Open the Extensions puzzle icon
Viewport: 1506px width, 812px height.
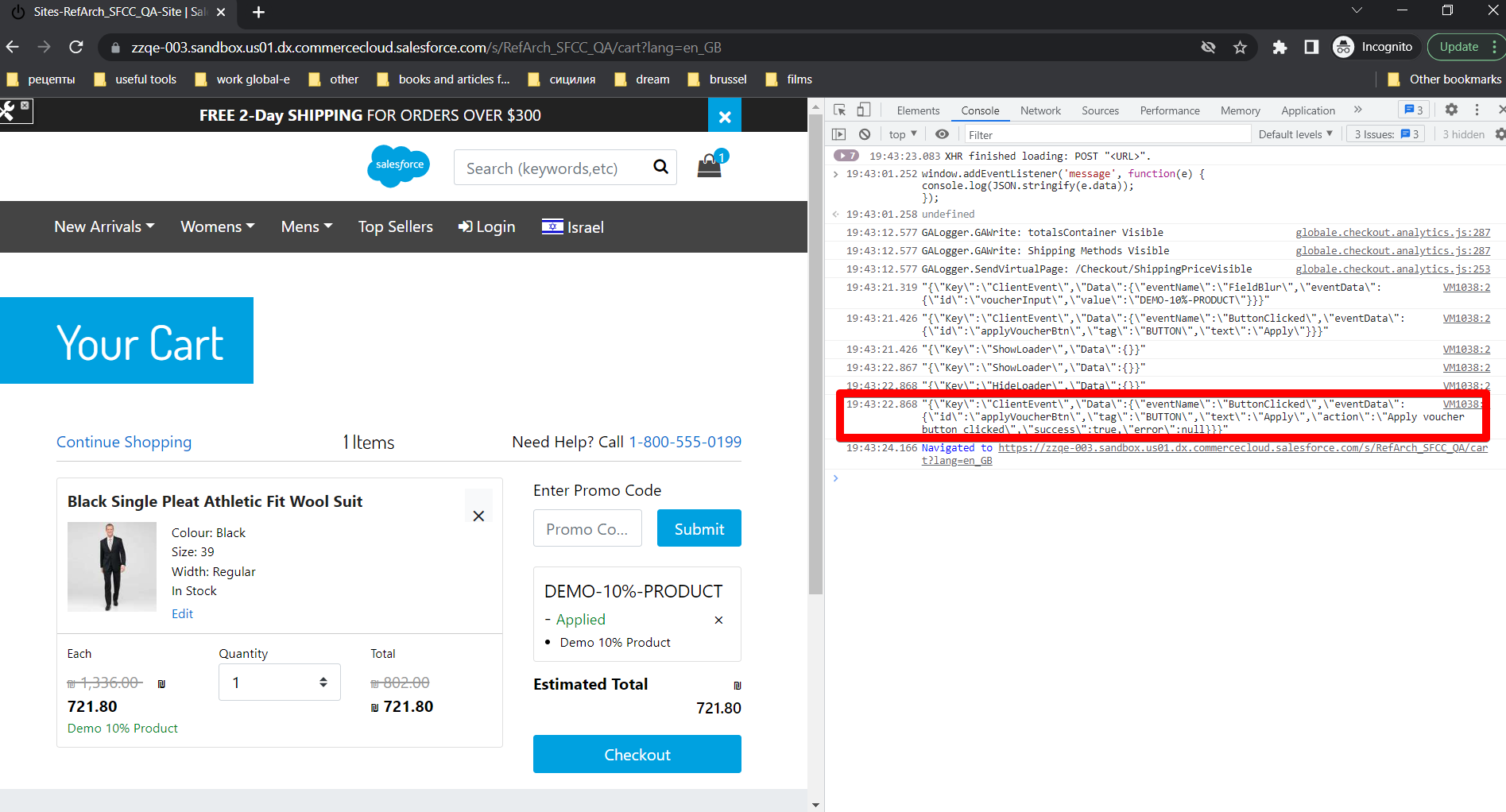1280,47
